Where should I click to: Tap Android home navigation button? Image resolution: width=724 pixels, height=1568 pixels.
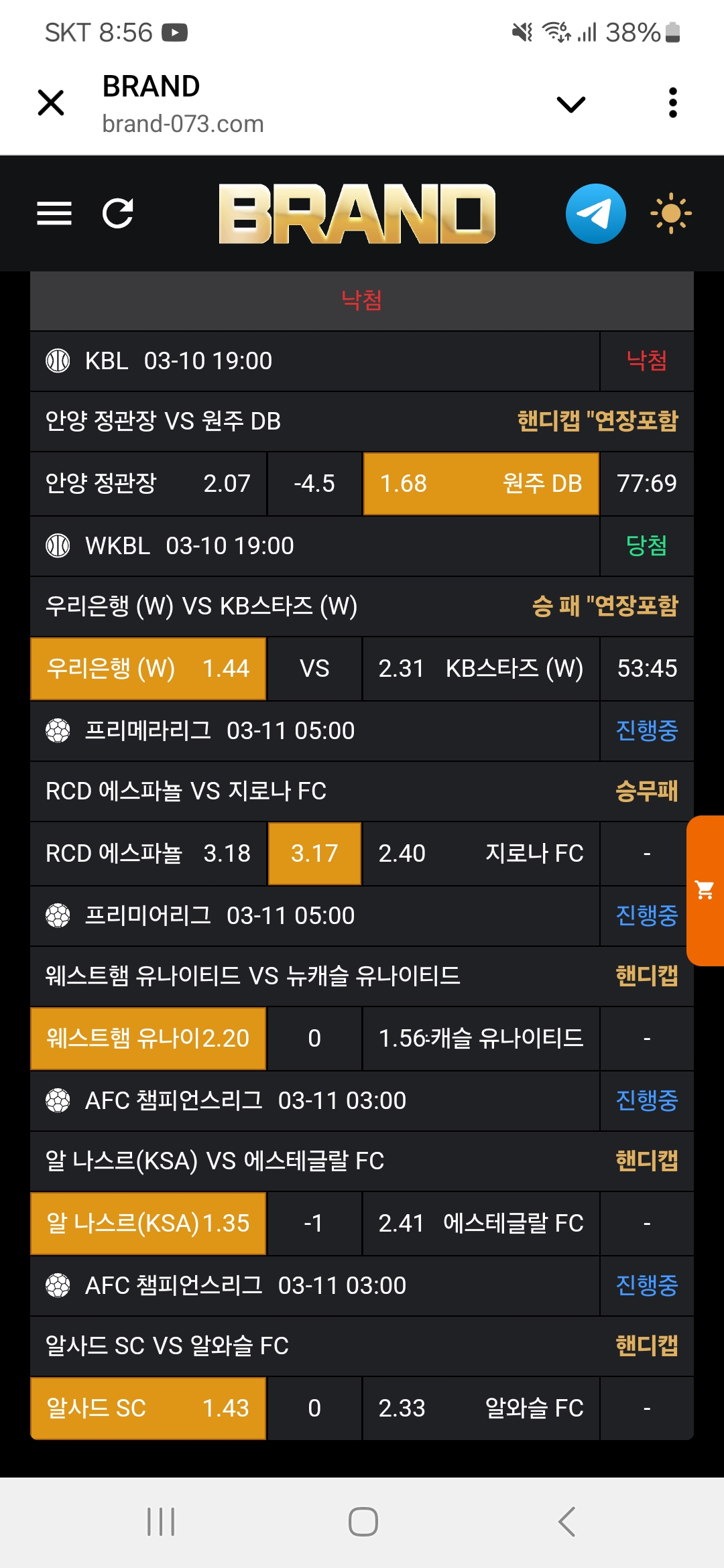click(x=363, y=1522)
